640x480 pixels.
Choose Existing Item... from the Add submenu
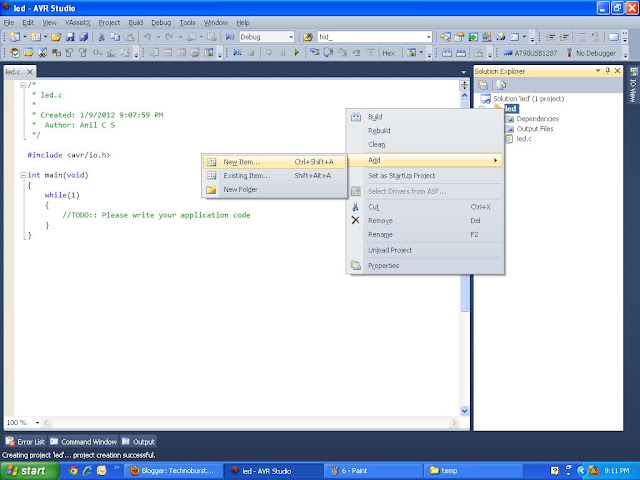point(275,176)
